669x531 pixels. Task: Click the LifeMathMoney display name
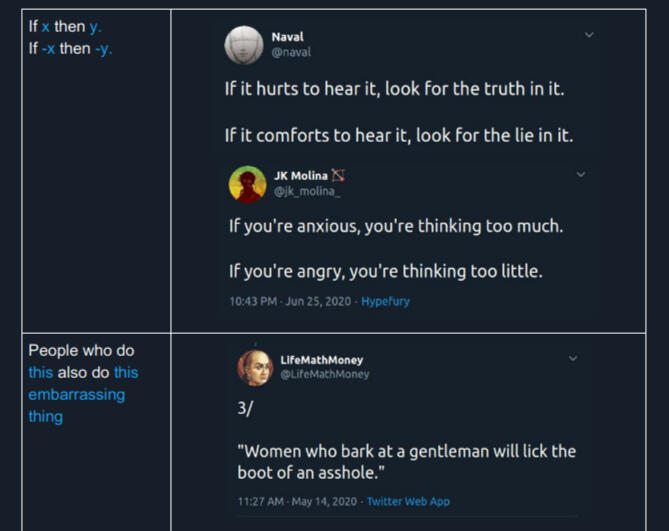(x=321, y=360)
